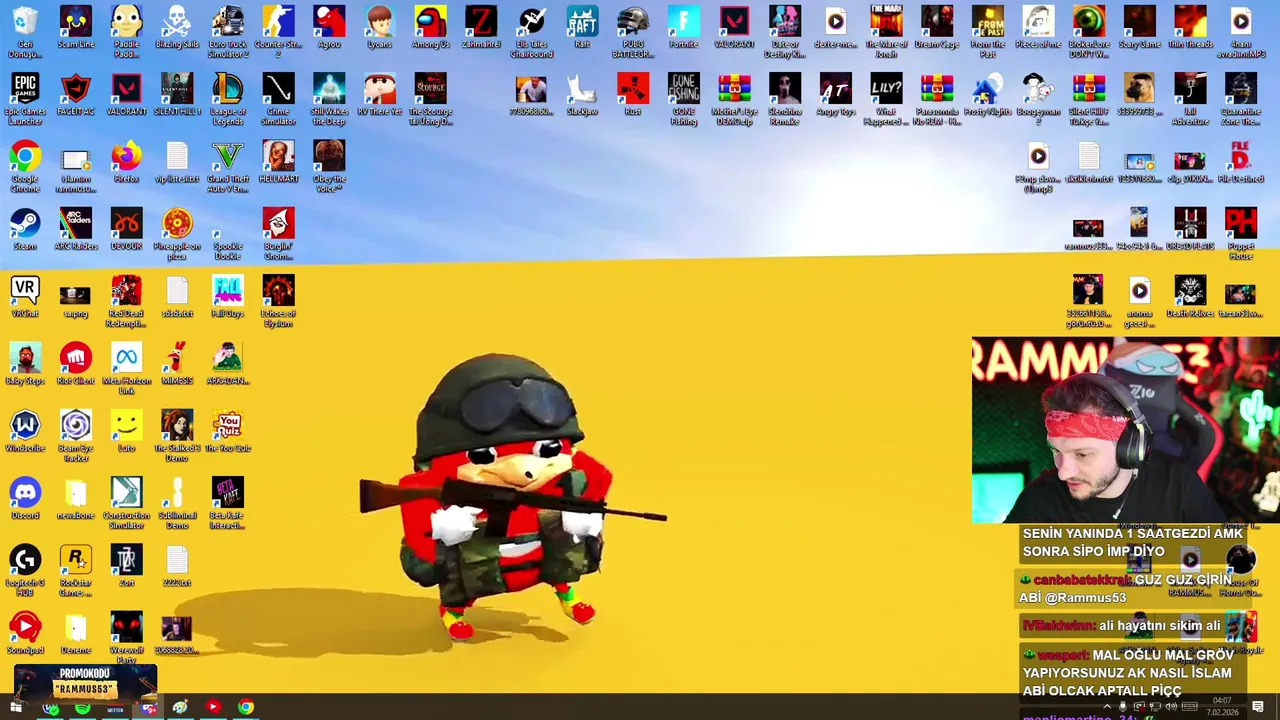Launch the Raft shortcut
Screen dimensions: 1280x720
tap(582, 27)
